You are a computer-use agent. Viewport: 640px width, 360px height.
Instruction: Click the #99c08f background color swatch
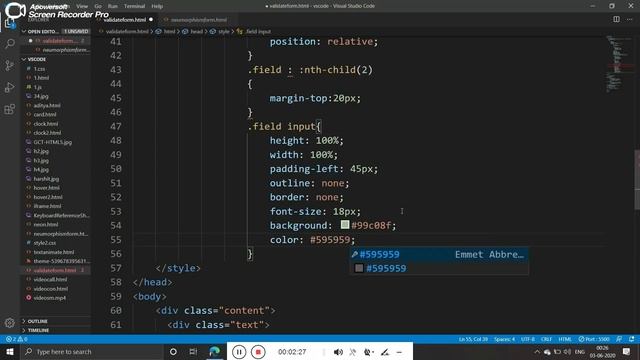tap(345, 225)
